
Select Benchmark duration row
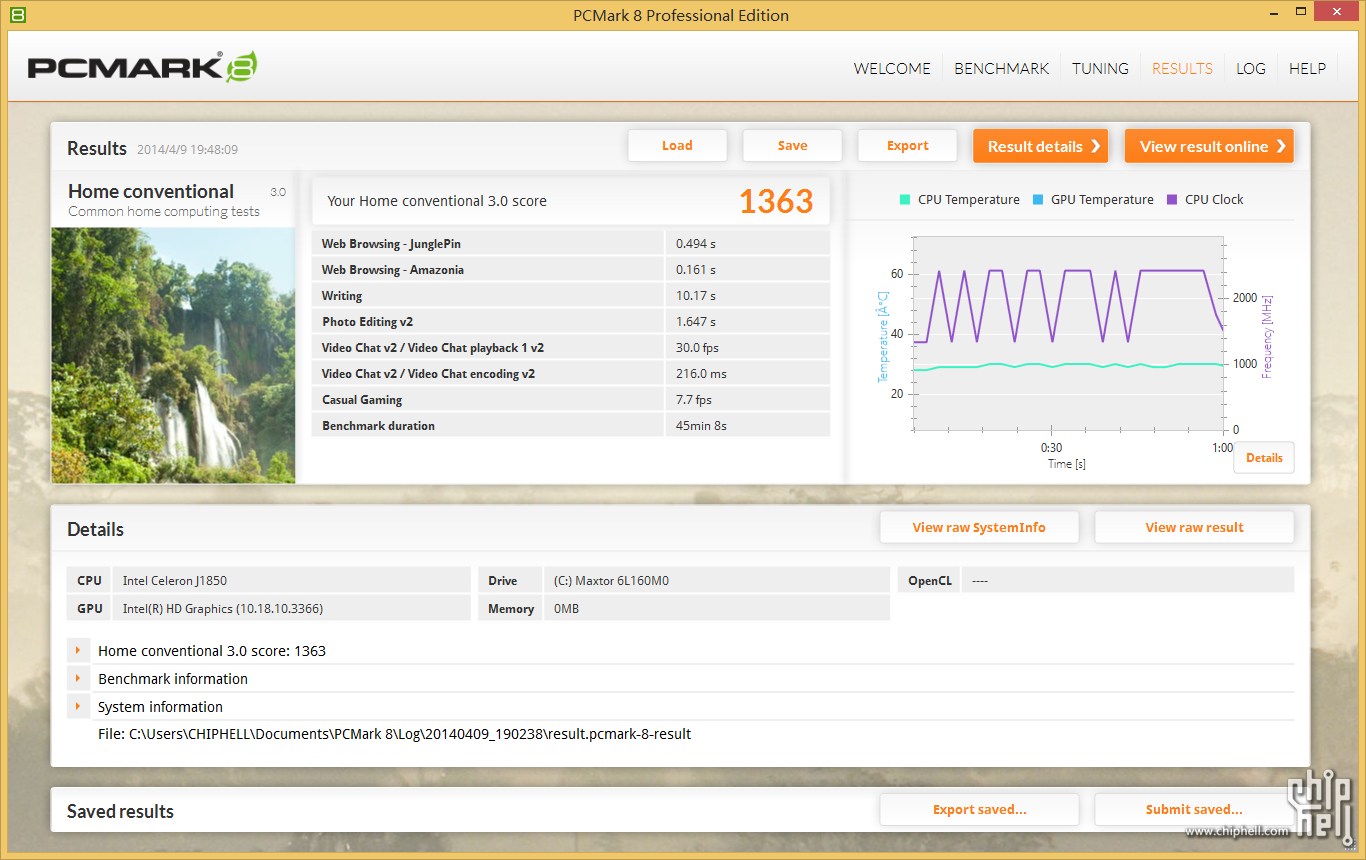point(571,425)
